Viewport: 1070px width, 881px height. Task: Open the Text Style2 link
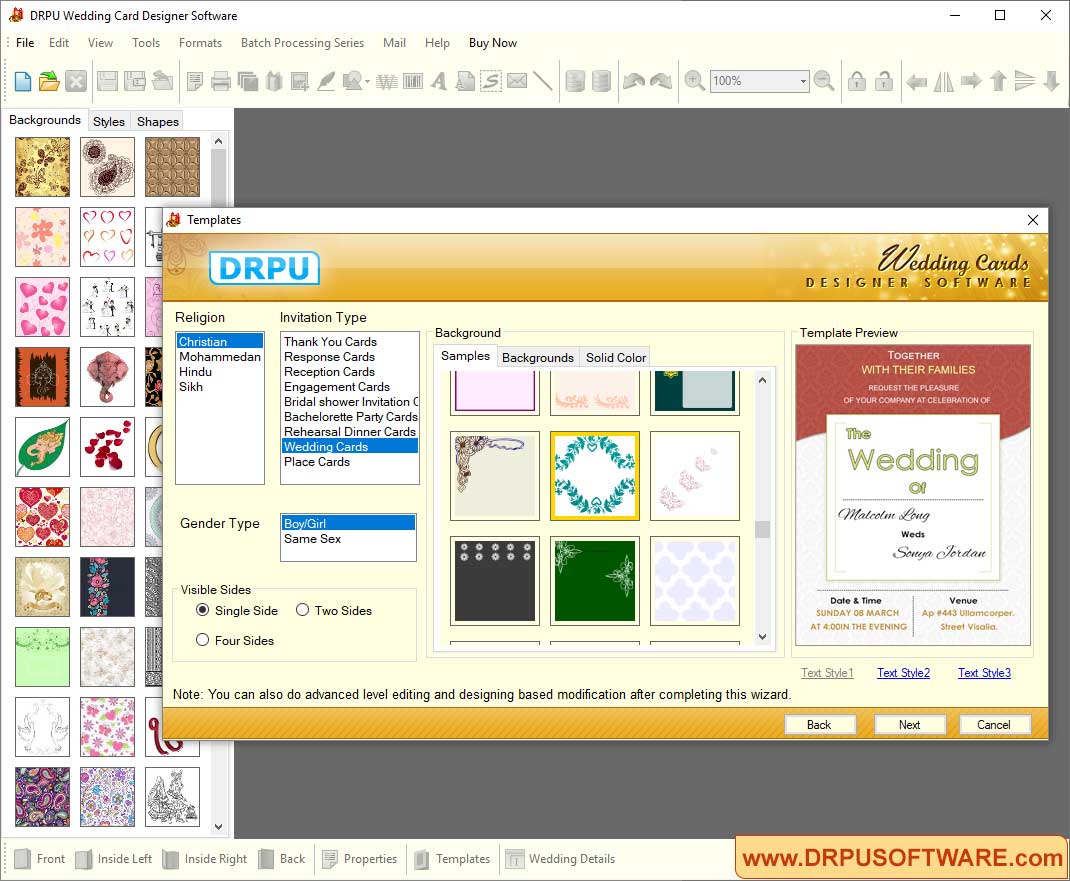click(x=903, y=673)
